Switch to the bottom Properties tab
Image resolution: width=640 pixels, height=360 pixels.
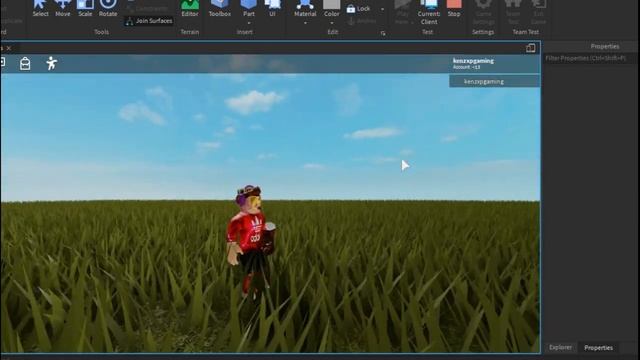pyautogui.click(x=598, y=348)
